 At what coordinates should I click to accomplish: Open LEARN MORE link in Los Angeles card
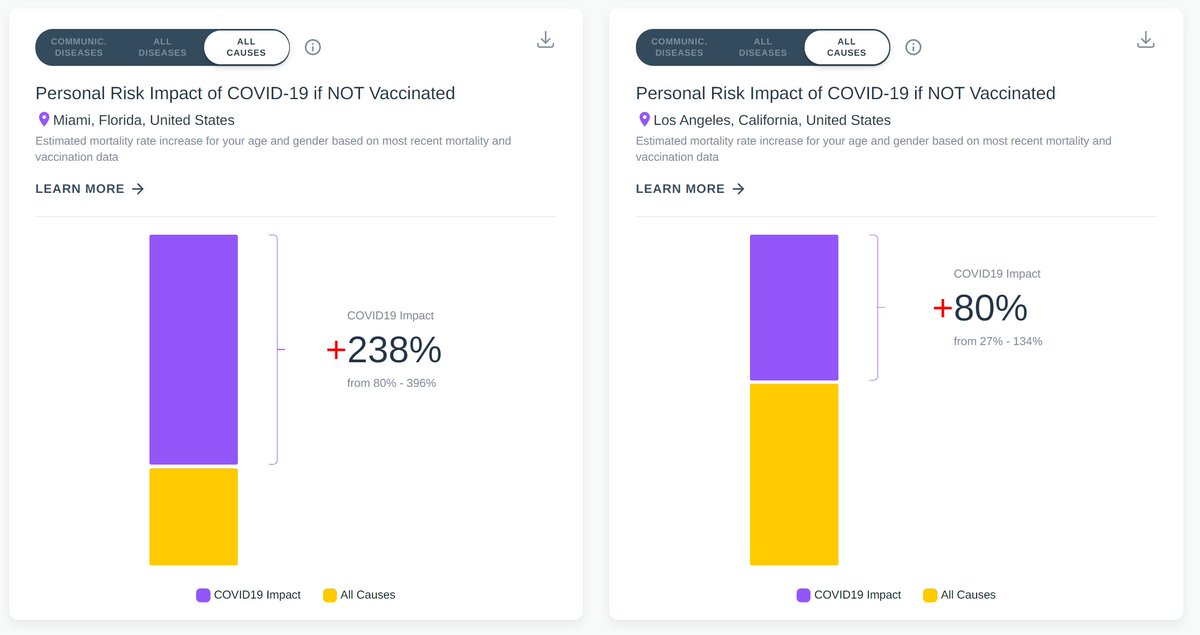(690, 189)
